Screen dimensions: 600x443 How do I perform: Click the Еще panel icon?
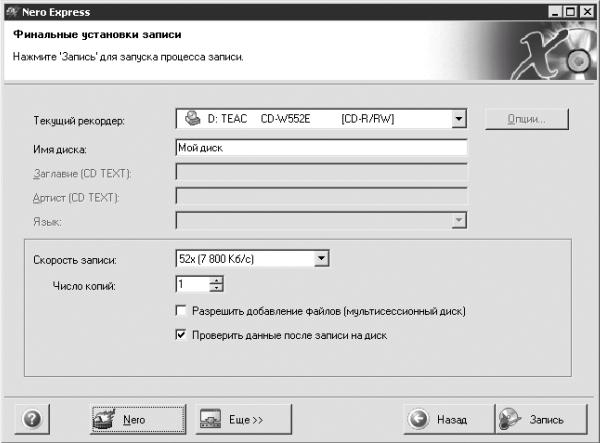pyautogui.click(x=210, y=419)
